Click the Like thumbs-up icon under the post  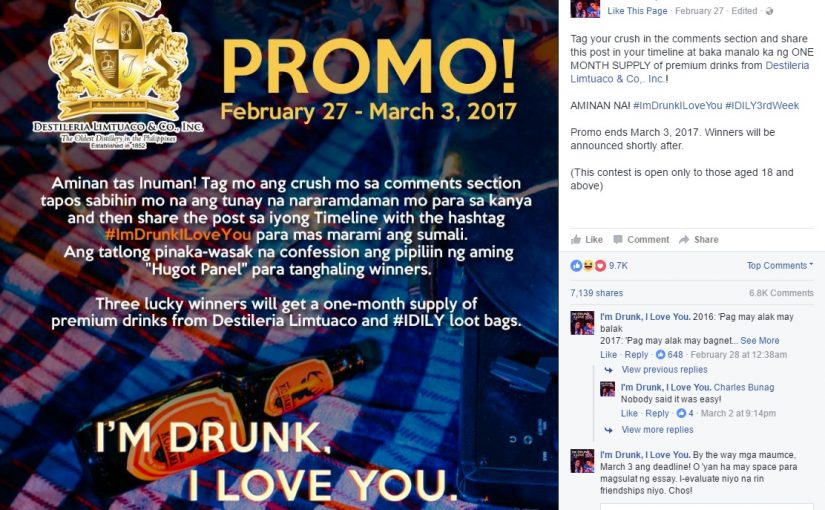click(576, 239)
